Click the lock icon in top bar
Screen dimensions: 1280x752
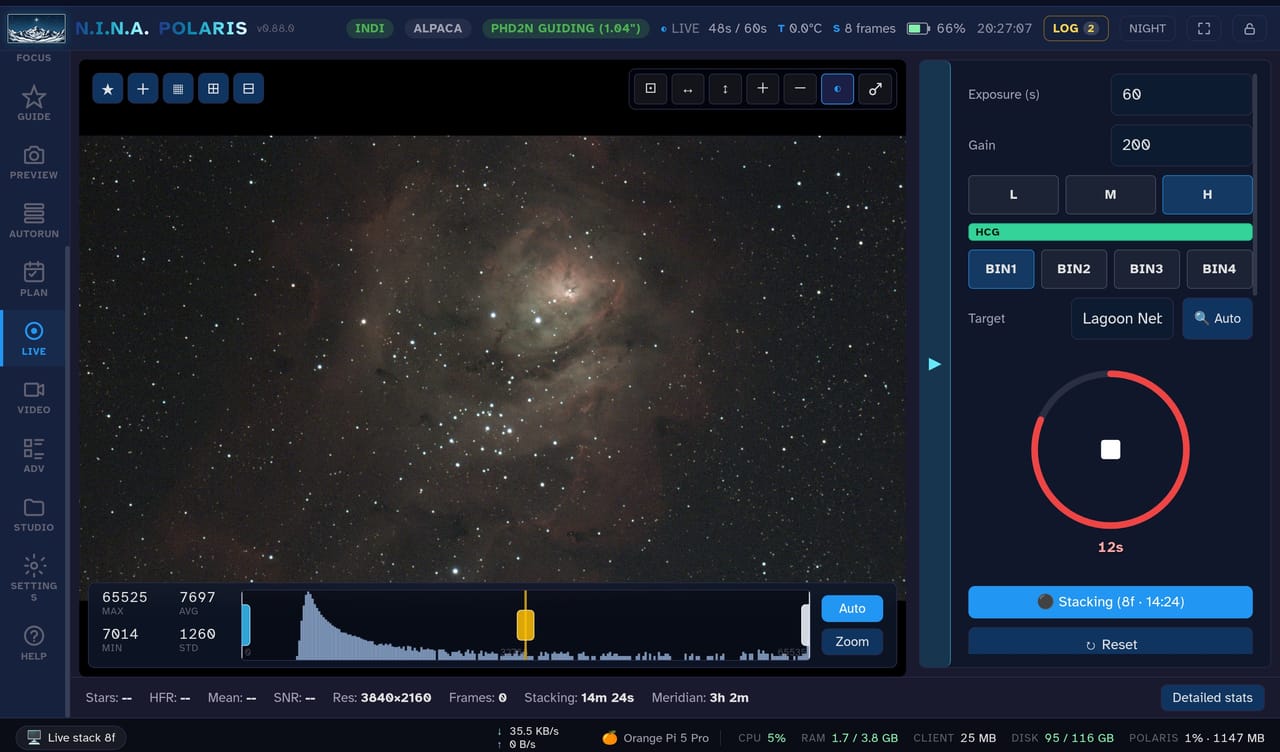[x=1249, y=28]
